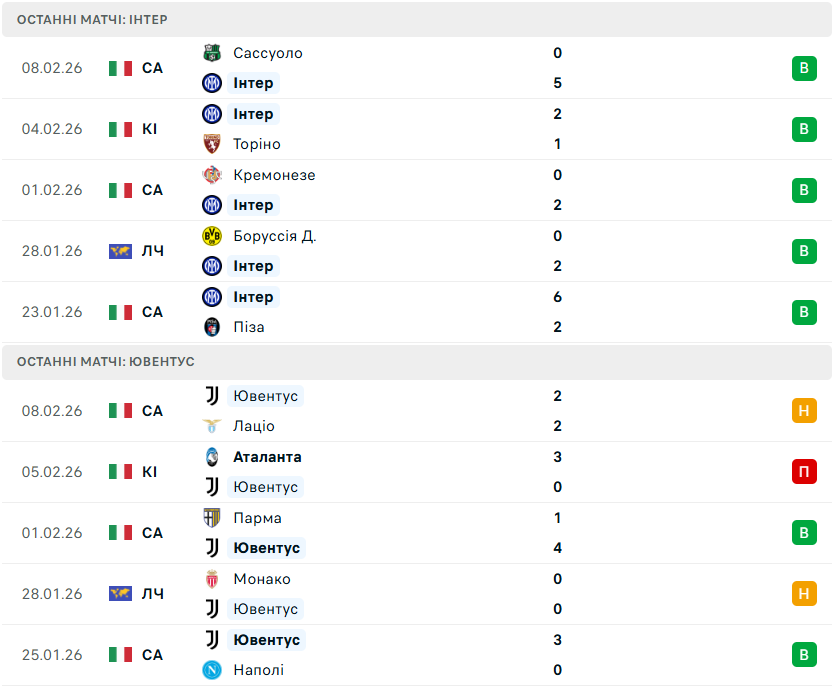836x688 pixels.
Task: Click the Torino club crest icon
Action: [211, 144]
